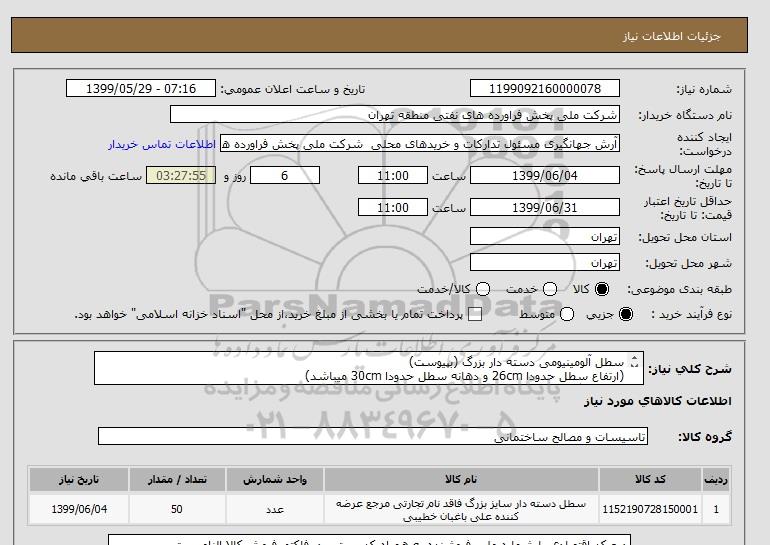Image resolution: width=770 pixels, height=545 pixels.
Task: Click the request creator field
Action: 420,144
